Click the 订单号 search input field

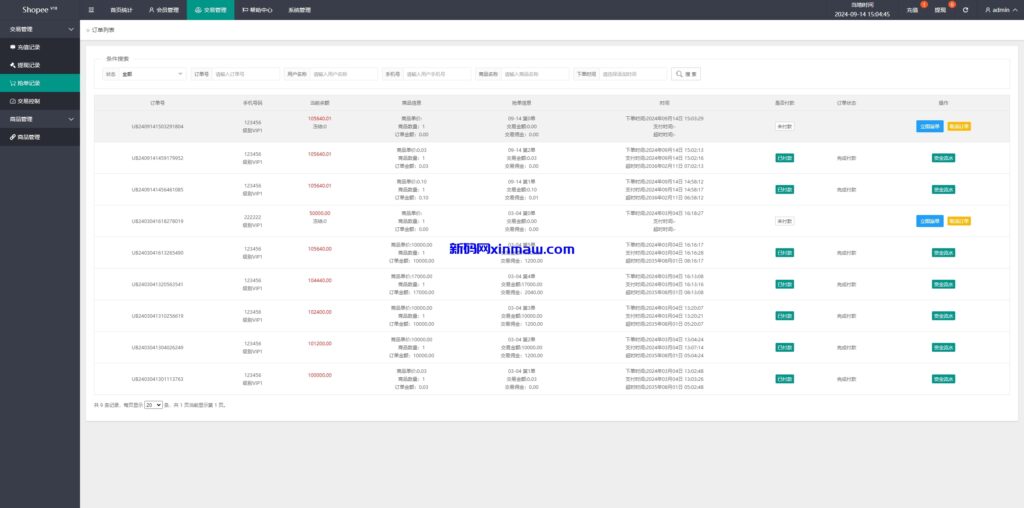(x=246, y=74)
